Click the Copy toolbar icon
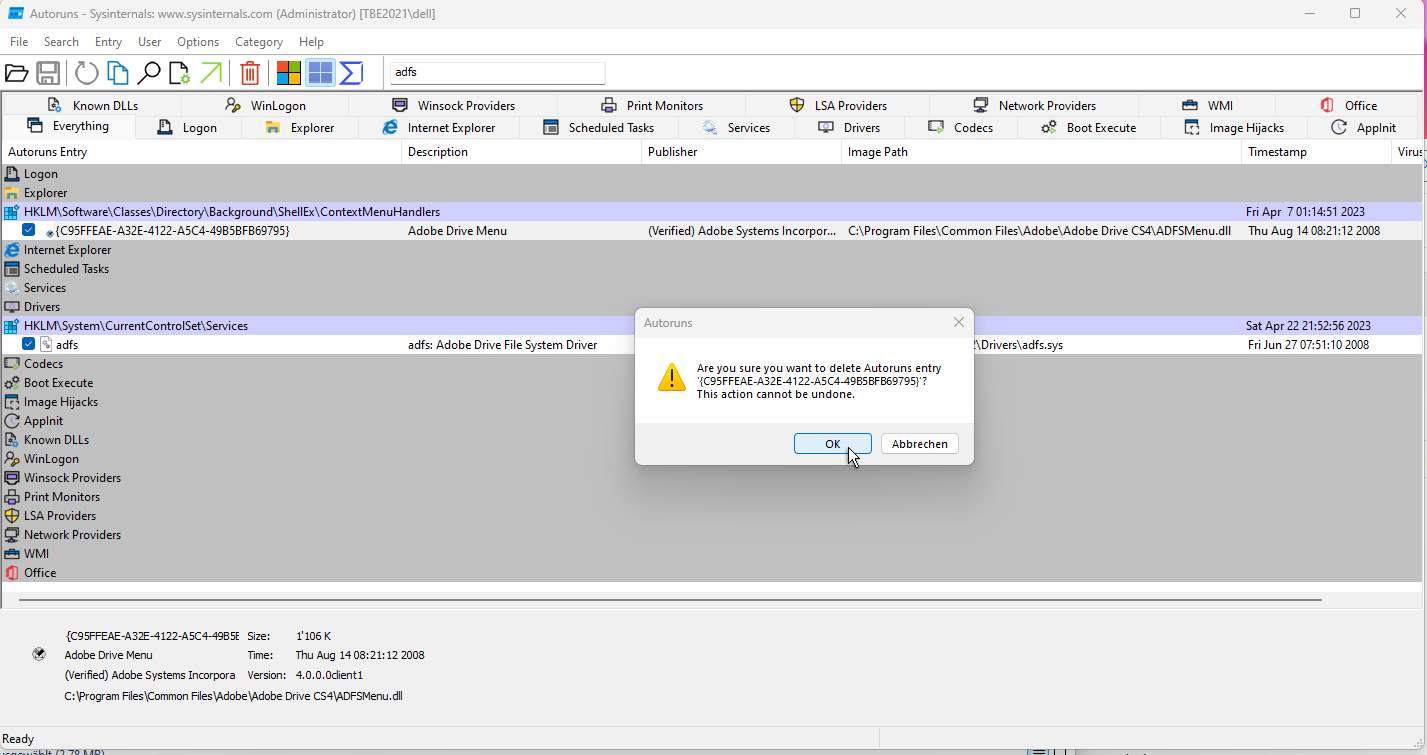The width and height of the screenshot is (1427, 755). click(x=118, y=73)
